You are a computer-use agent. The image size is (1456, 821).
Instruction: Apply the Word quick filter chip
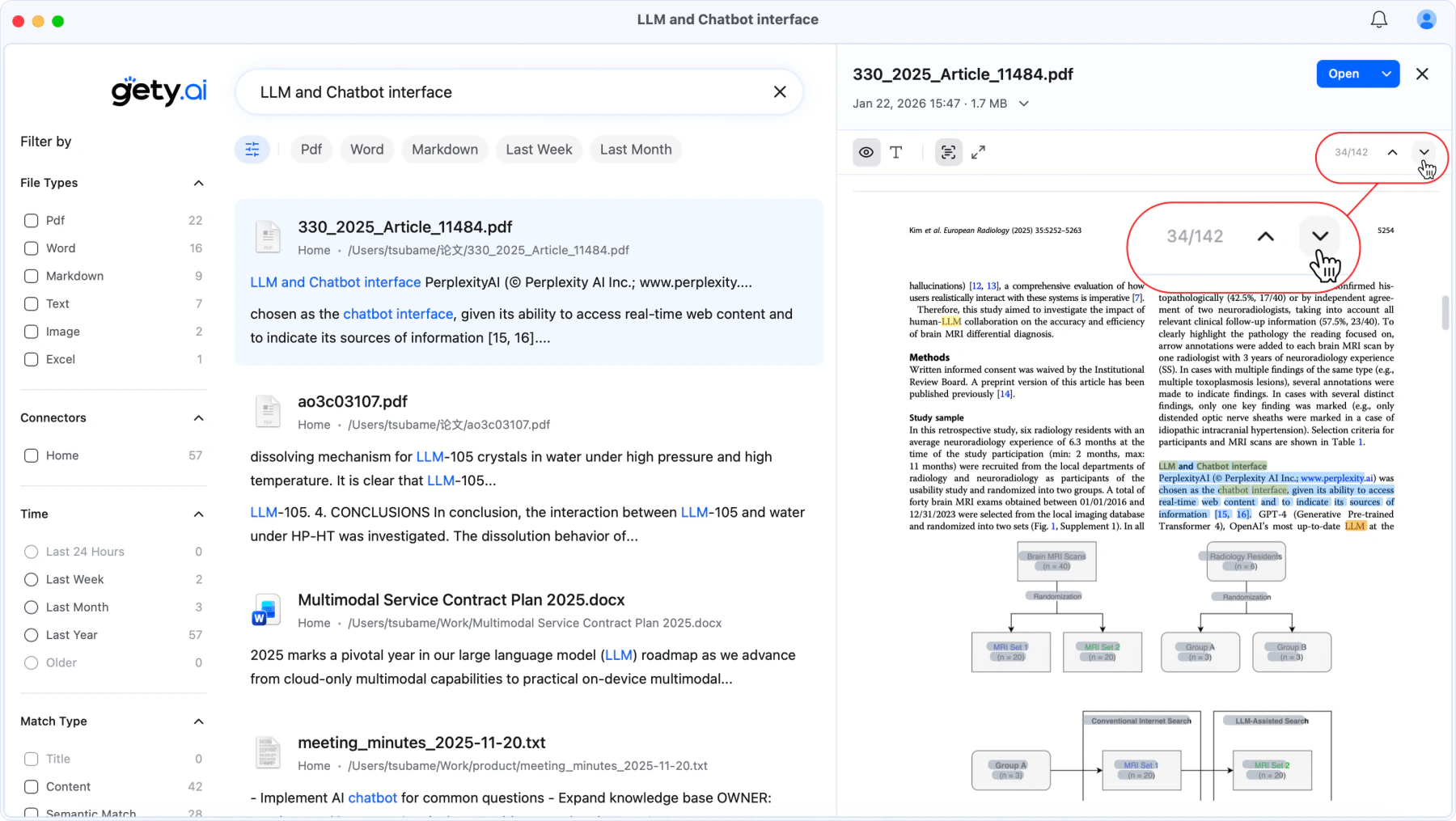click(x=367, y=150)
